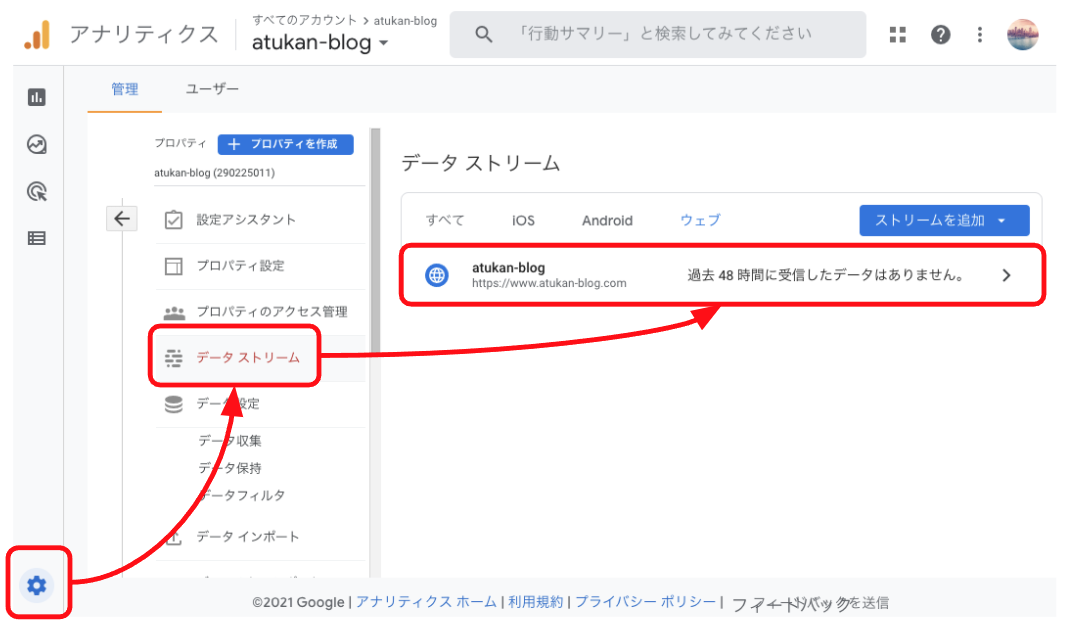
Task: Open データ保持 submenu item
Action: pos(230,468)
